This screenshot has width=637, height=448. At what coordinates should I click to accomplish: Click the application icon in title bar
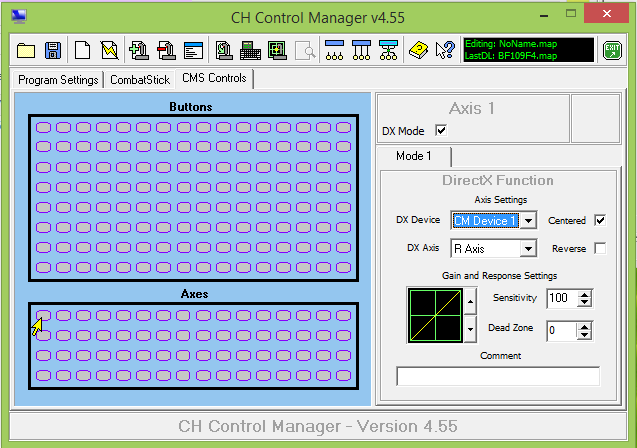pos(19,16)
